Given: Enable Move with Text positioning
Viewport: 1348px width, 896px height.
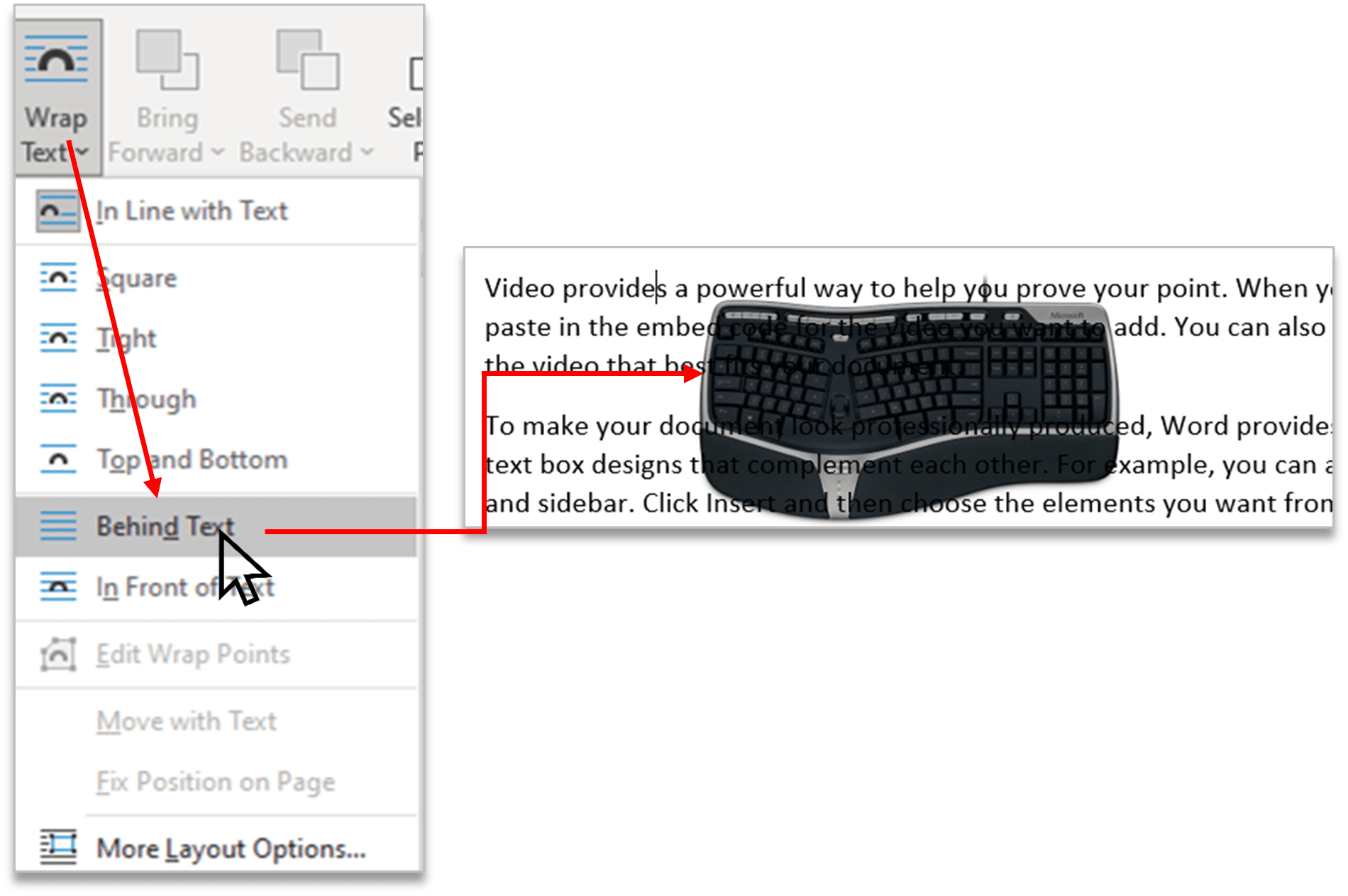Looking at the screenshot, I should point(187,720).
